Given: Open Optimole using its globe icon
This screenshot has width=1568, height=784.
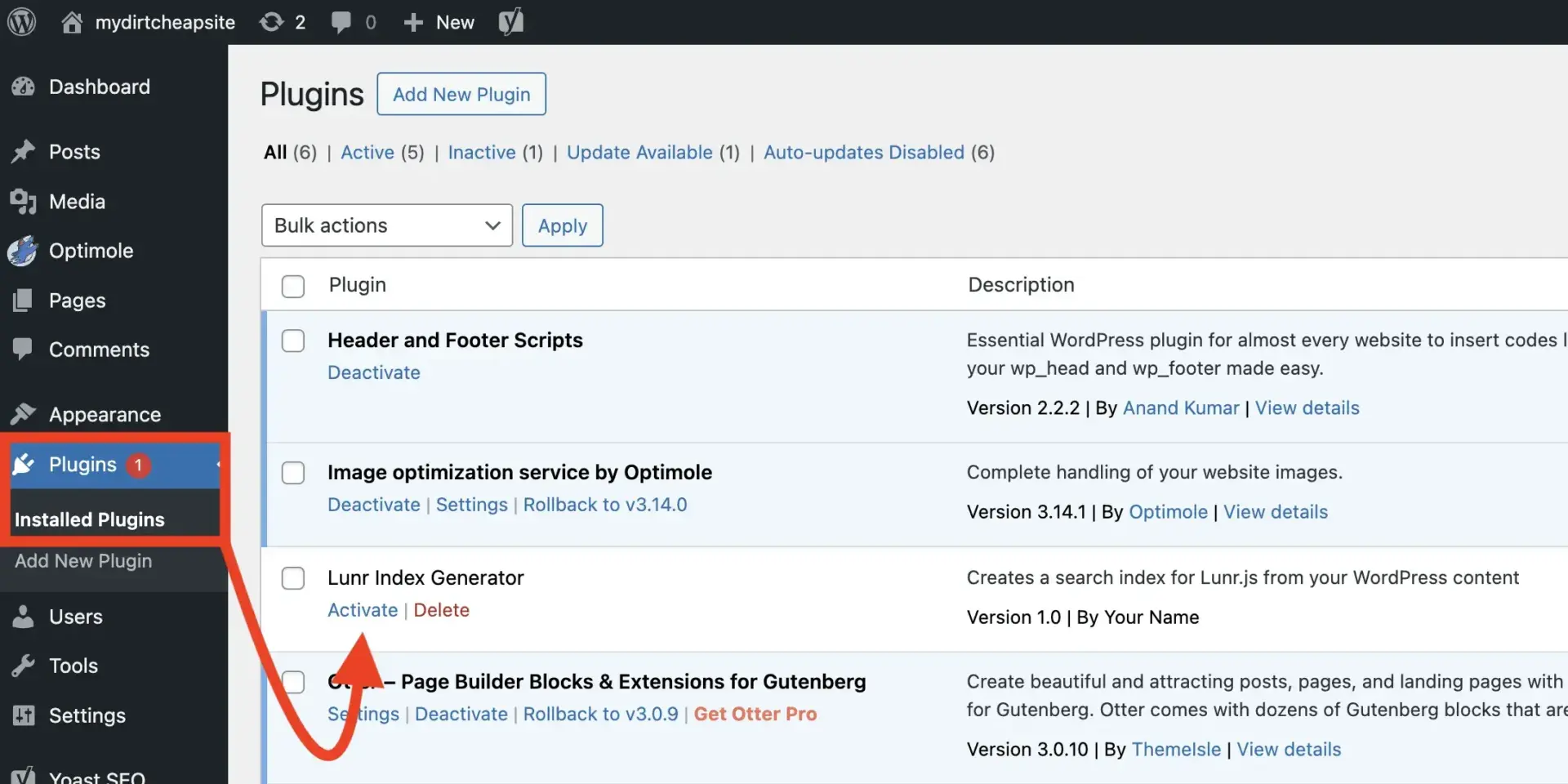Looking at the screenshot, I should pyautogui.click(x=22, y=251).
